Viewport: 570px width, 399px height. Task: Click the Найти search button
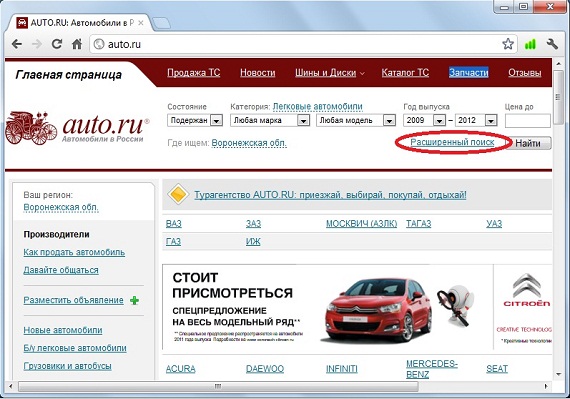pyautogui.click(x=530, y=143)
